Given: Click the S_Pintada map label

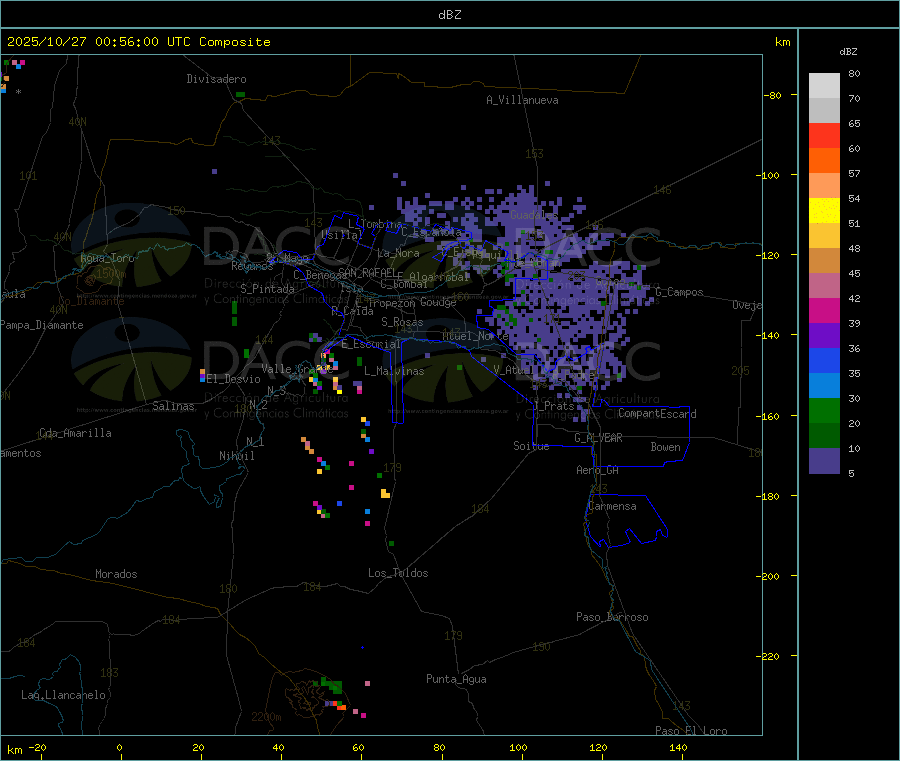Looking at the screenshot, I should point(267,289).
